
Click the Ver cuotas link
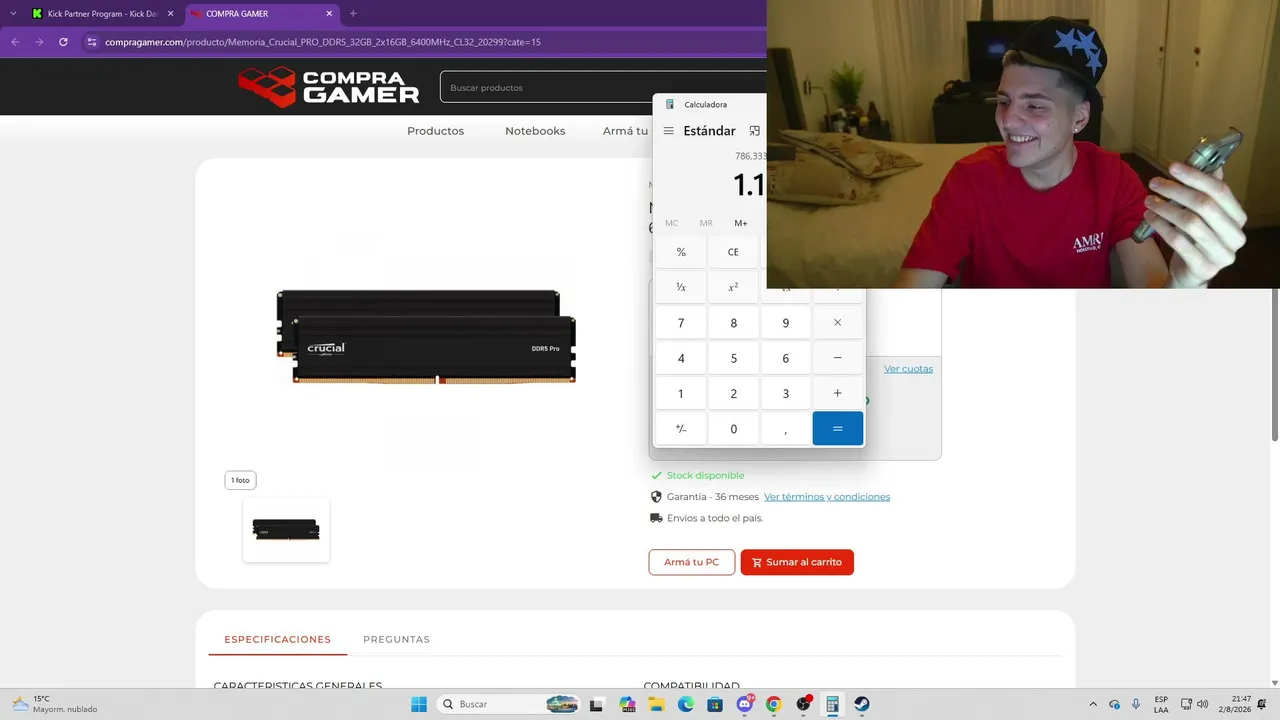908,369
